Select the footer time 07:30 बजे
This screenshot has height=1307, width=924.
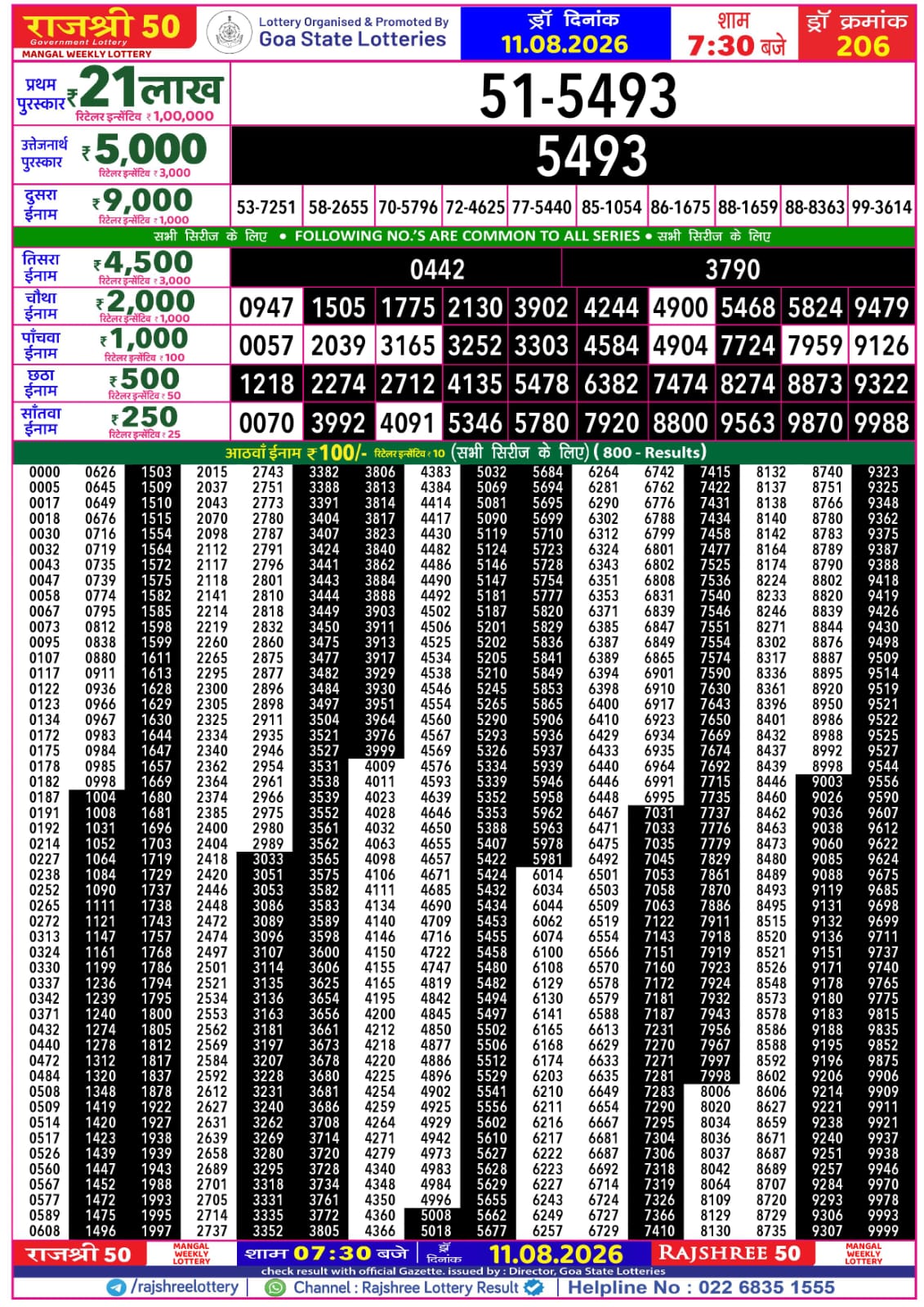(350, 1253)
